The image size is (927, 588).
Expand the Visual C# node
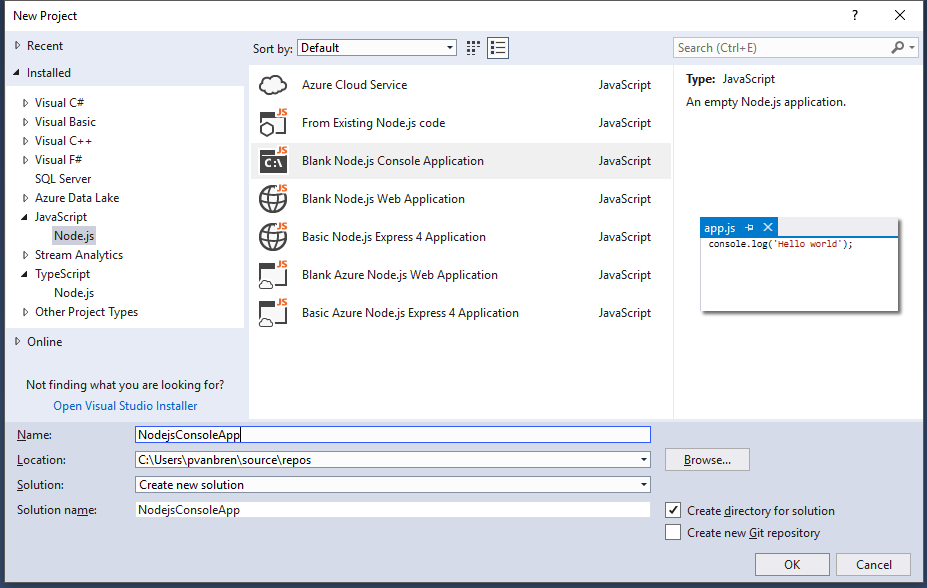click(x=25, y=103)
